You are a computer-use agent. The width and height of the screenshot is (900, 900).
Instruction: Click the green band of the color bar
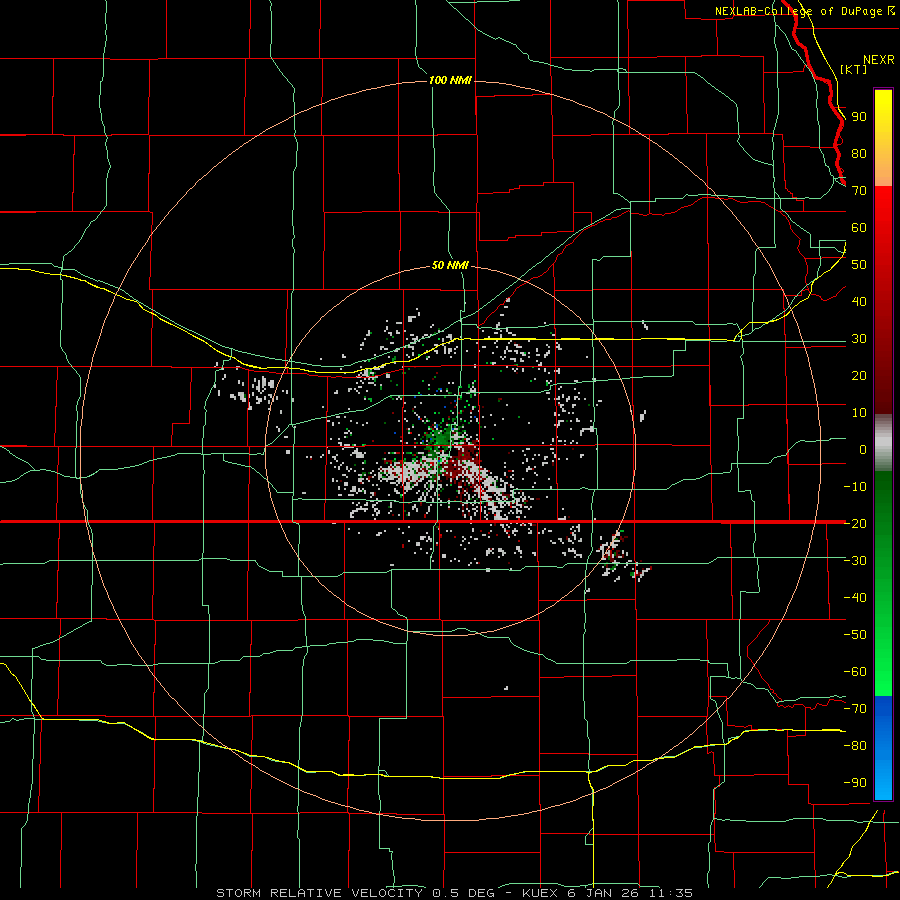pos(883,584)
